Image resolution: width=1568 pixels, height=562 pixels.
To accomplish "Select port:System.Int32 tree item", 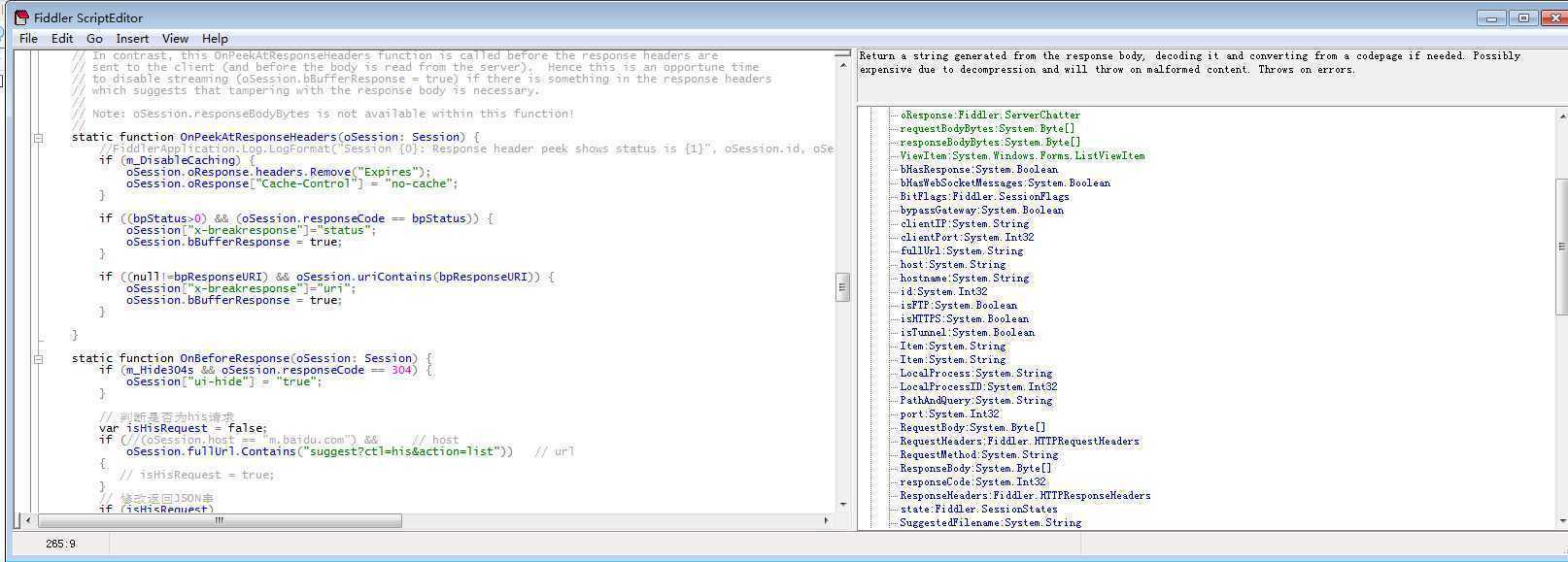I will (x=949, y=414).
